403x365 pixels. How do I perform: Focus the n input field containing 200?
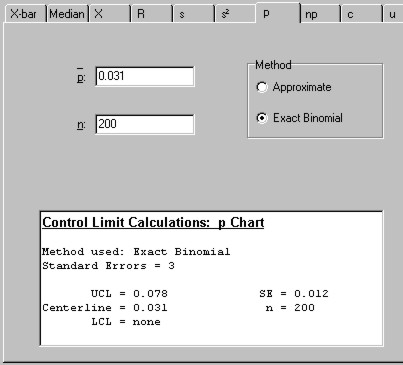[x=145, y=124]
